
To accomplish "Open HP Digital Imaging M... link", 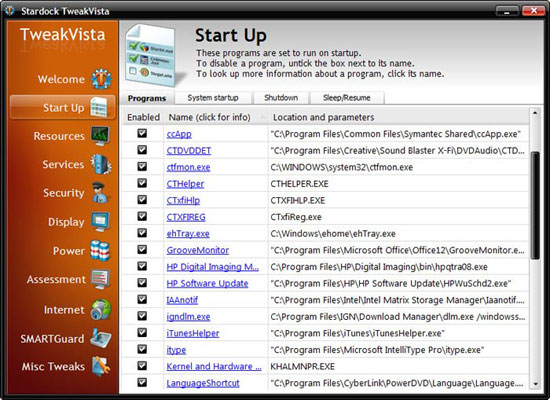I will (x=213, y=267).
